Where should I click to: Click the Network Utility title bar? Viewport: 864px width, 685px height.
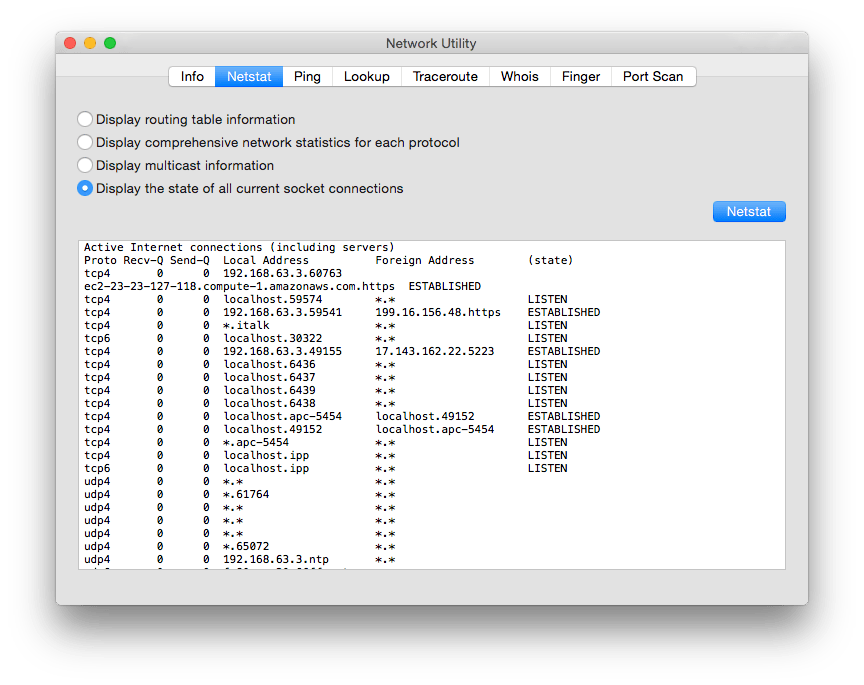coord(431,43)
